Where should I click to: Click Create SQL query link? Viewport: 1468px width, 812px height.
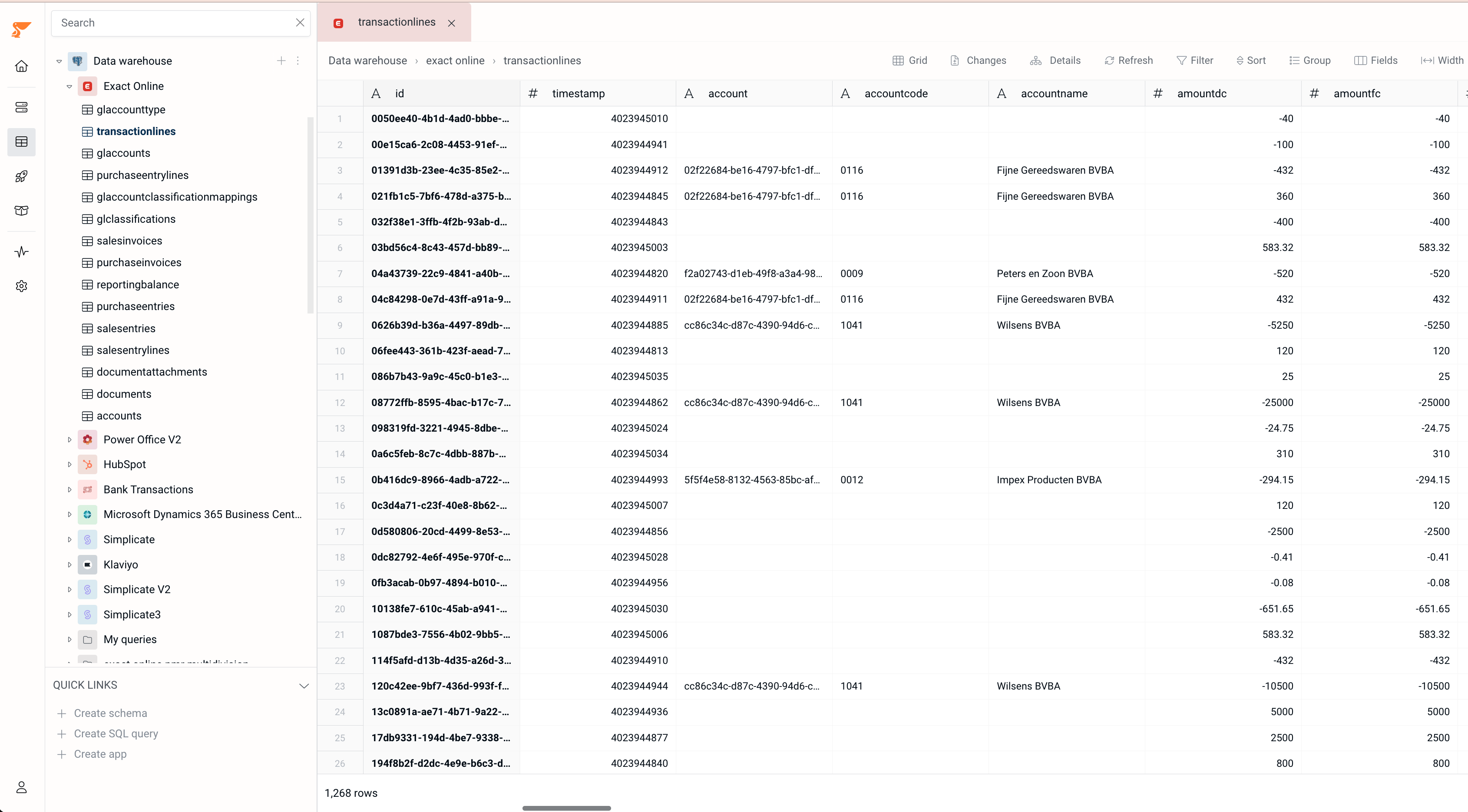[108, 733]
